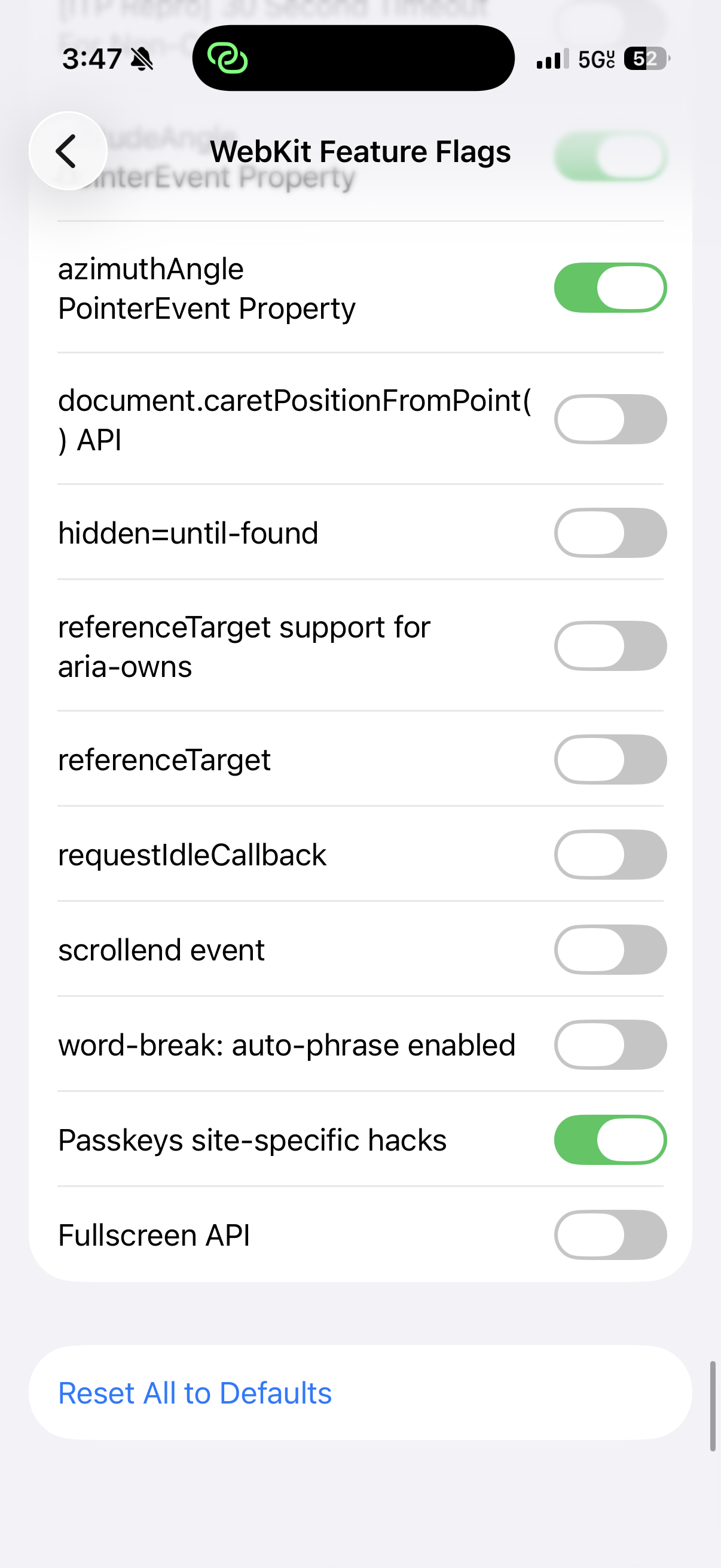The image size is (721, 1568).
Task: Disable Passkeys site-specific hacks toggle
Action: pyautogui.click(x=610, y=1139)
